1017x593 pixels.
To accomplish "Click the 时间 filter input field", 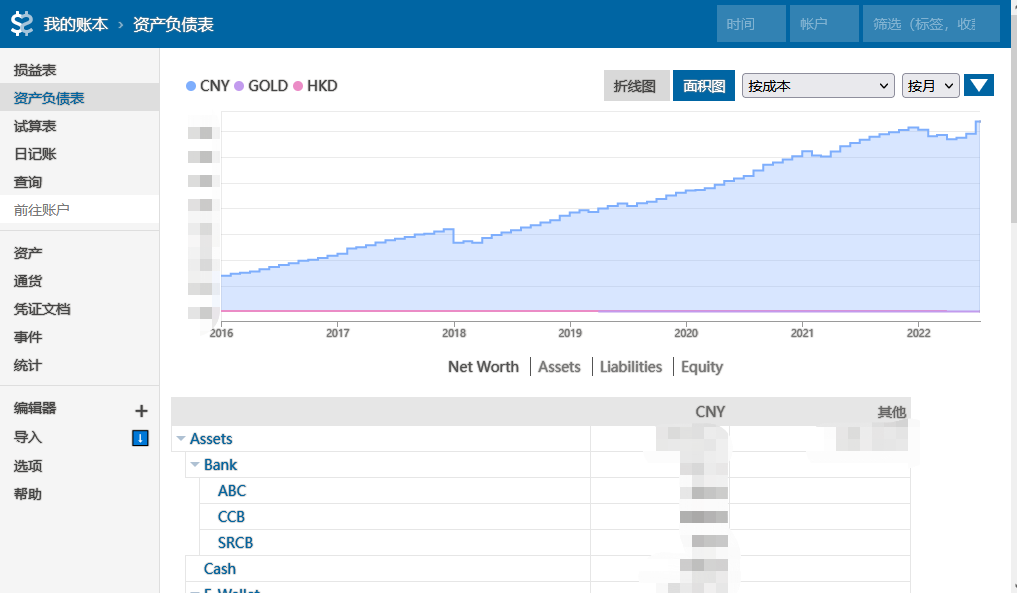I will coord(751,24).
